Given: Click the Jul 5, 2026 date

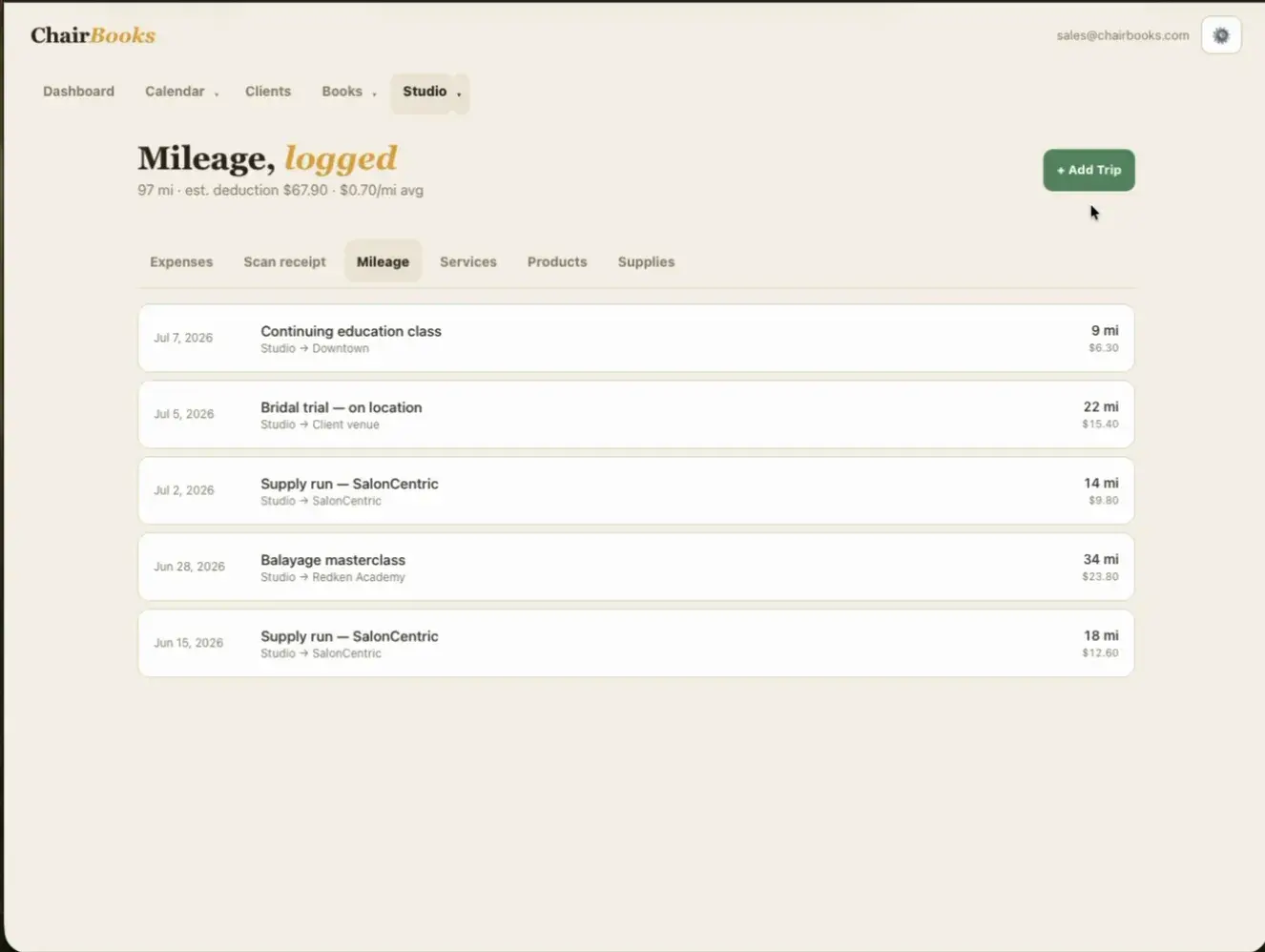Looking at the screenshot, I should [x=184, y=414].
